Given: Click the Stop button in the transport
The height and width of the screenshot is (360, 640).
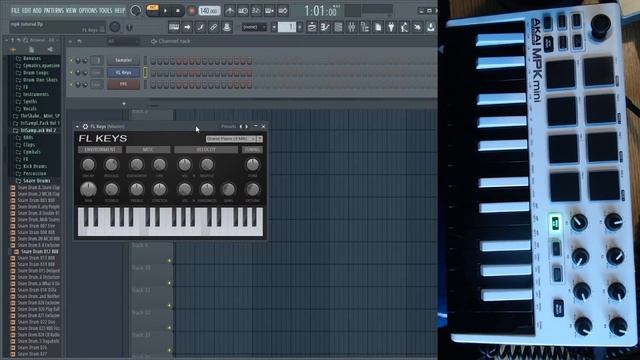Looking at the screenshot, I should click(x=178, y=11).
